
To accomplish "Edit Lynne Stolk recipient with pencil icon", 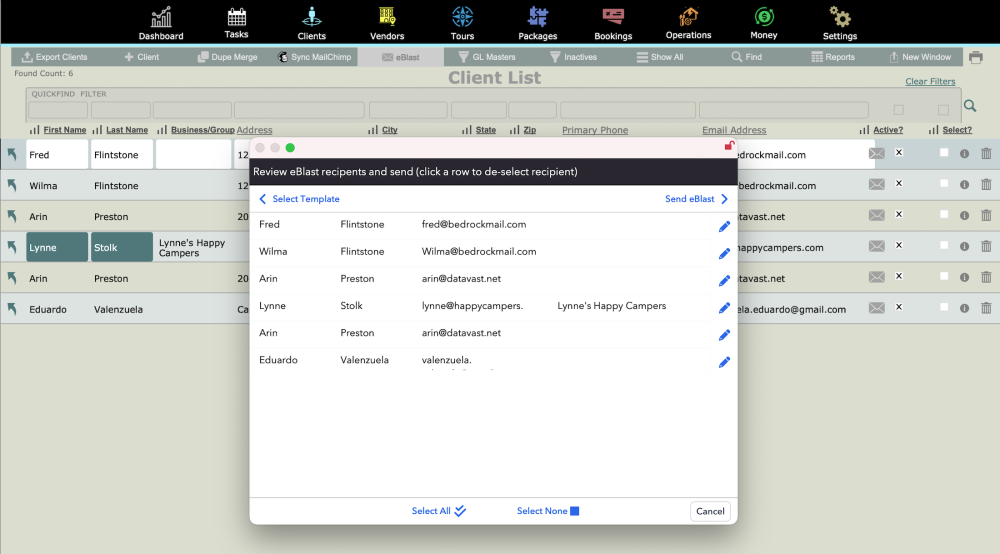I will click(724, 308).
